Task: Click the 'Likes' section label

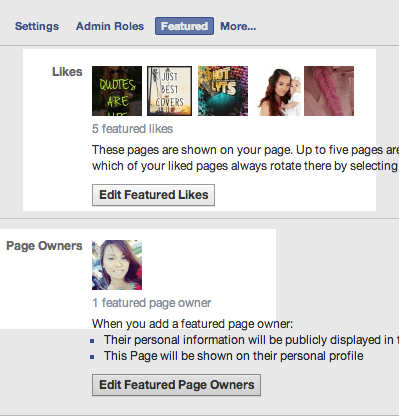Action: click(67, 72)
